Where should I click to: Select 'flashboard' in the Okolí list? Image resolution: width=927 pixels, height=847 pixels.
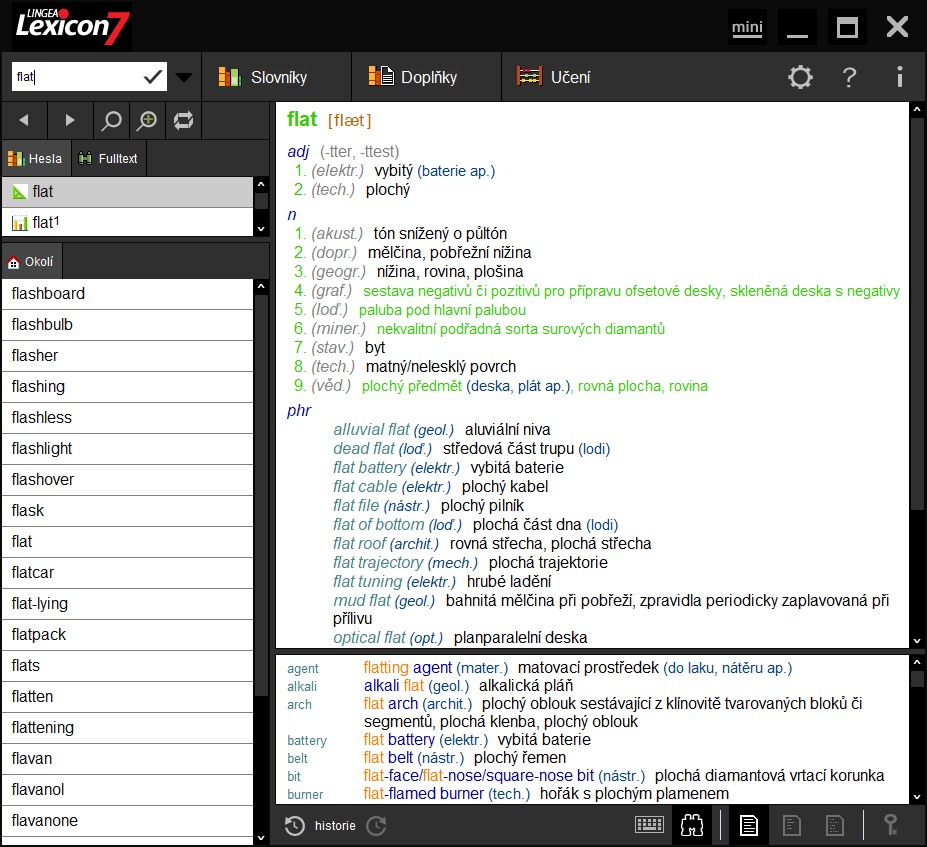point(128,294)
